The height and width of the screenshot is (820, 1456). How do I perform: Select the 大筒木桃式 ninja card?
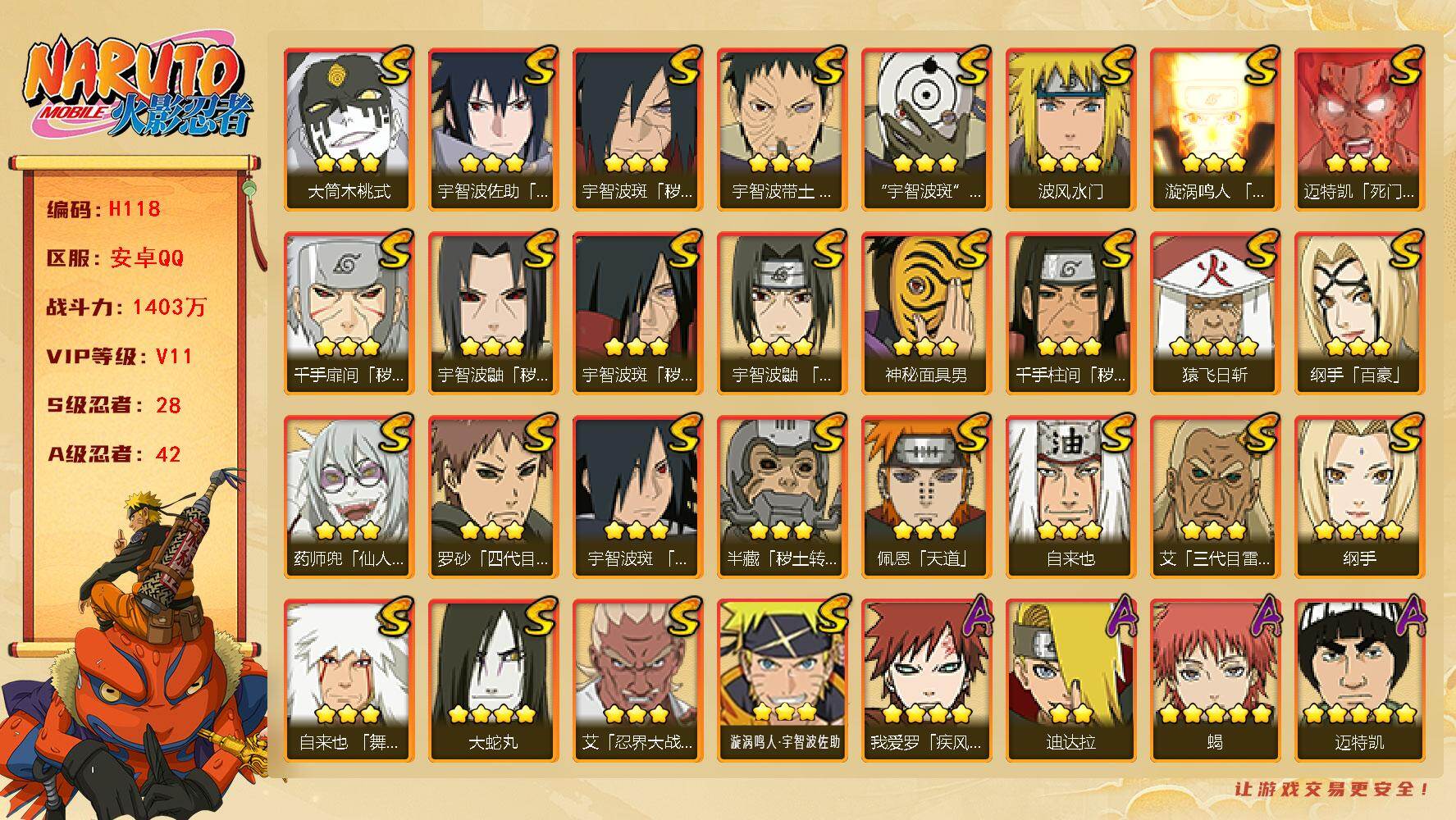(349, 129)
